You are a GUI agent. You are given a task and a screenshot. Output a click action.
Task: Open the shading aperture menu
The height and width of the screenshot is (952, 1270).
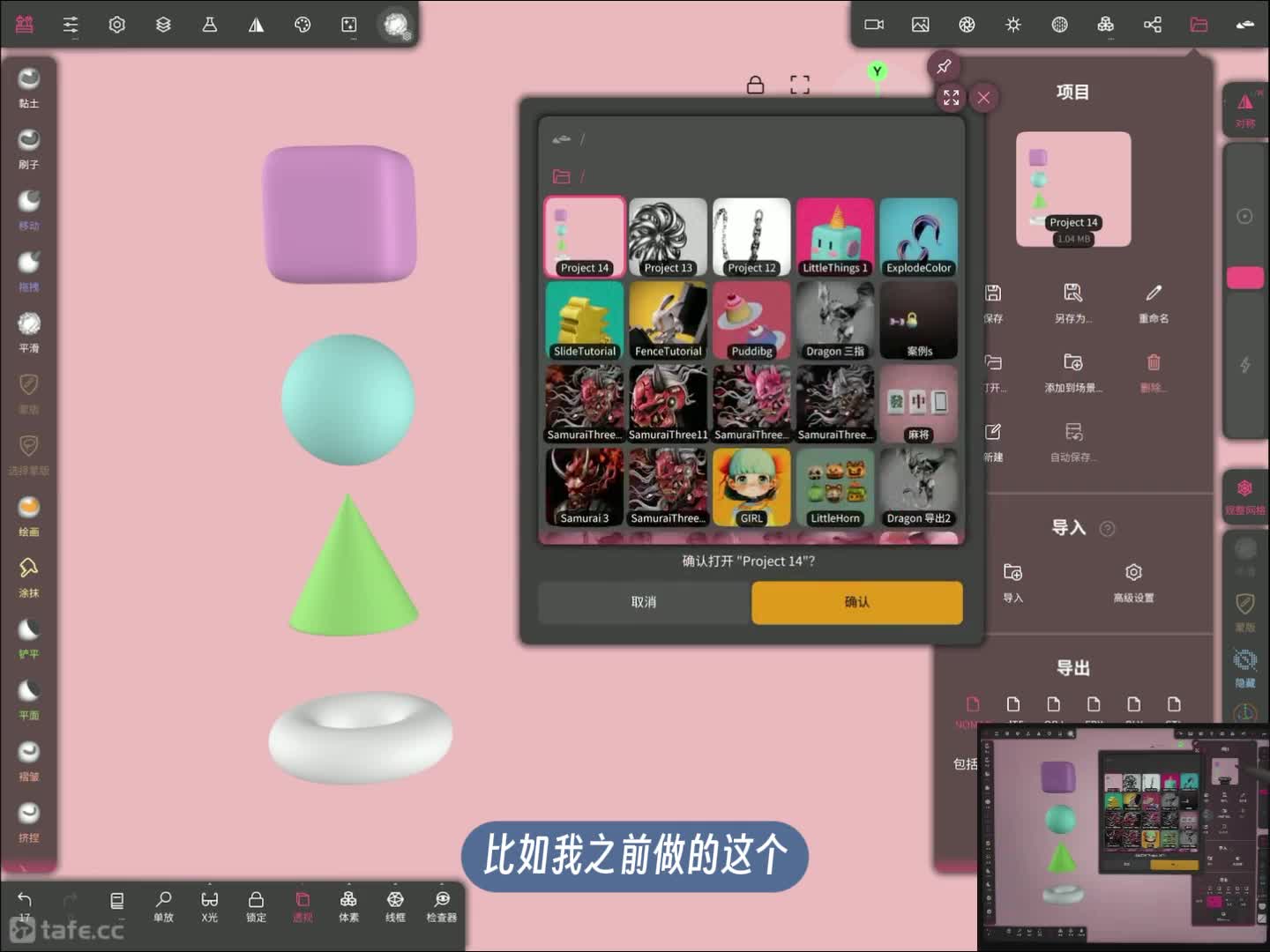pyautogui.click(x=967, y=25)
